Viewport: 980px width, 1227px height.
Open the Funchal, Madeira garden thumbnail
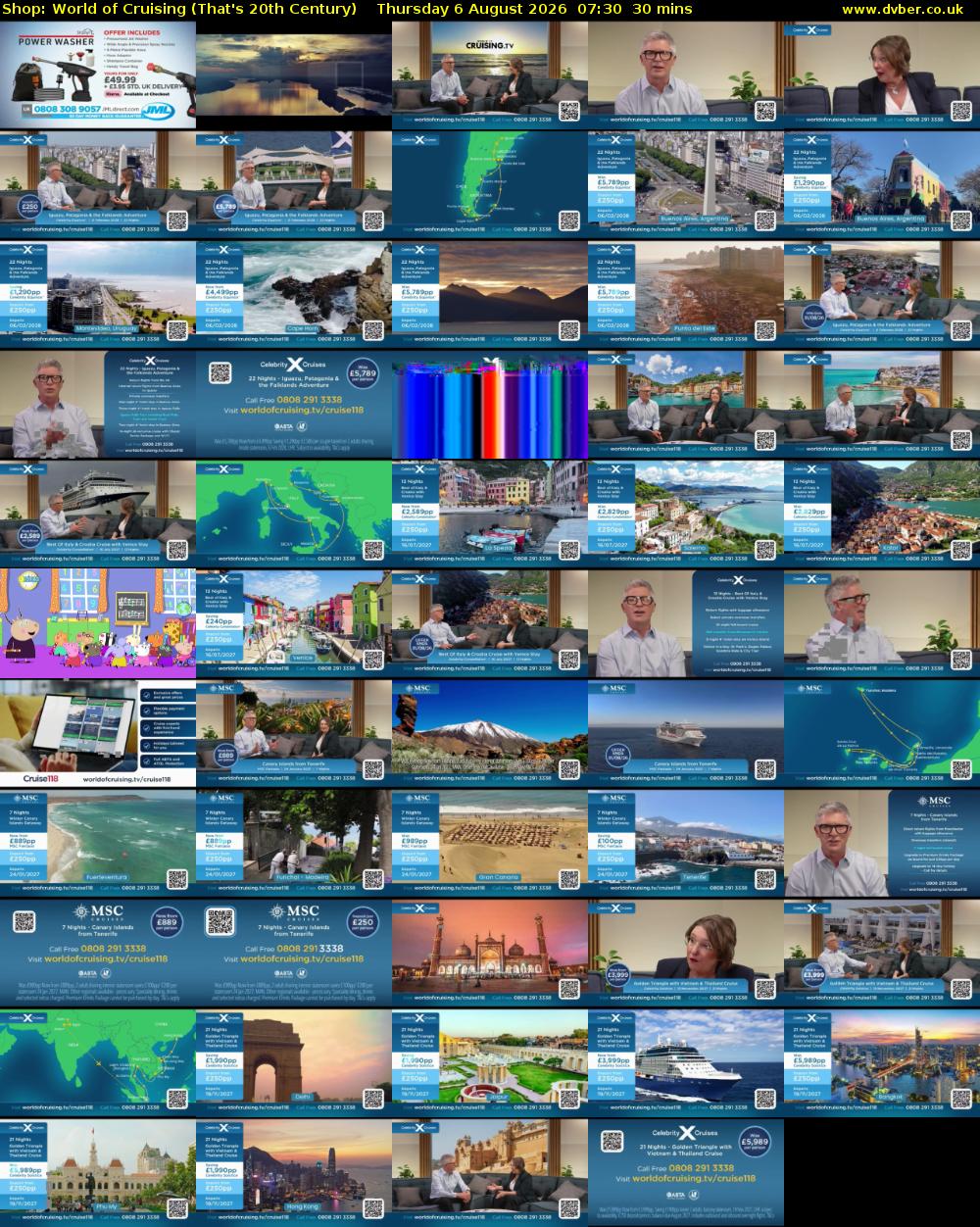(294, 844)
